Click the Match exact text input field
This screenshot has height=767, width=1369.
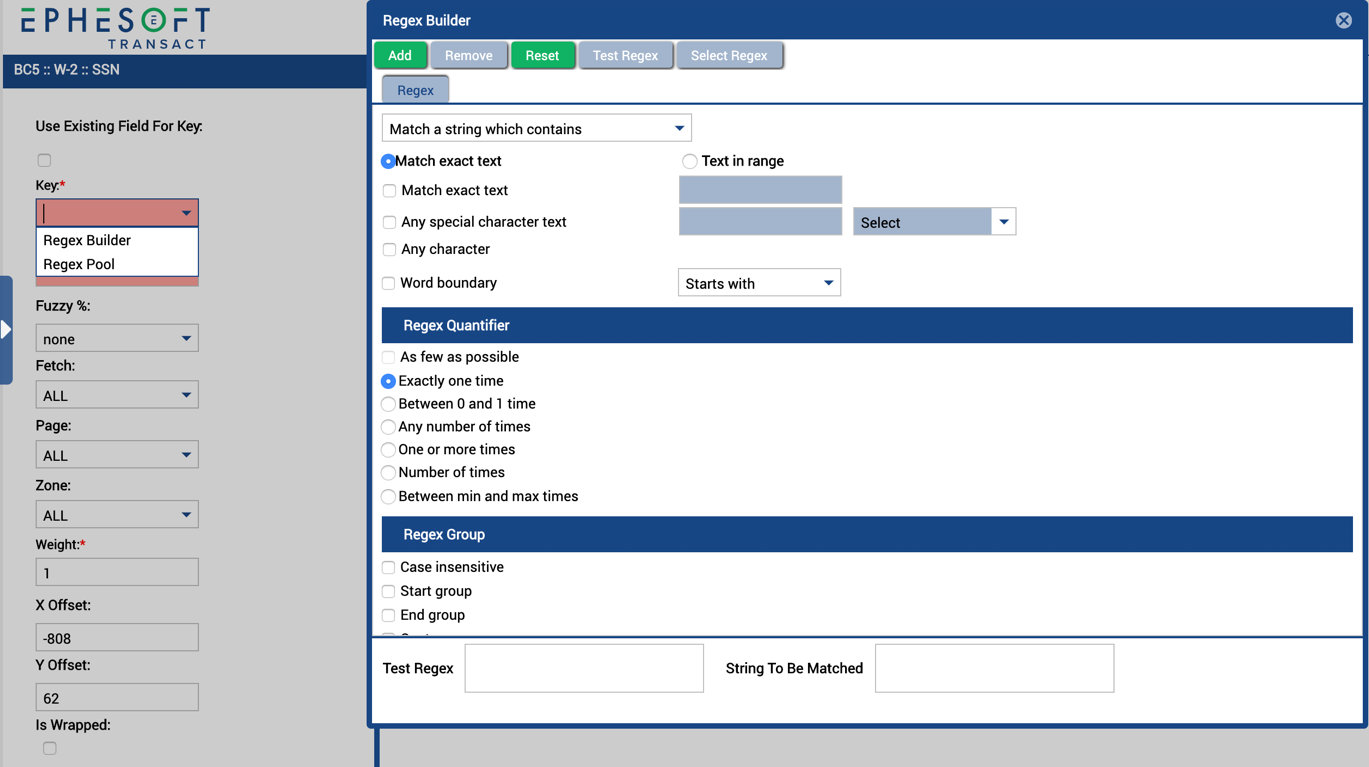760,190
